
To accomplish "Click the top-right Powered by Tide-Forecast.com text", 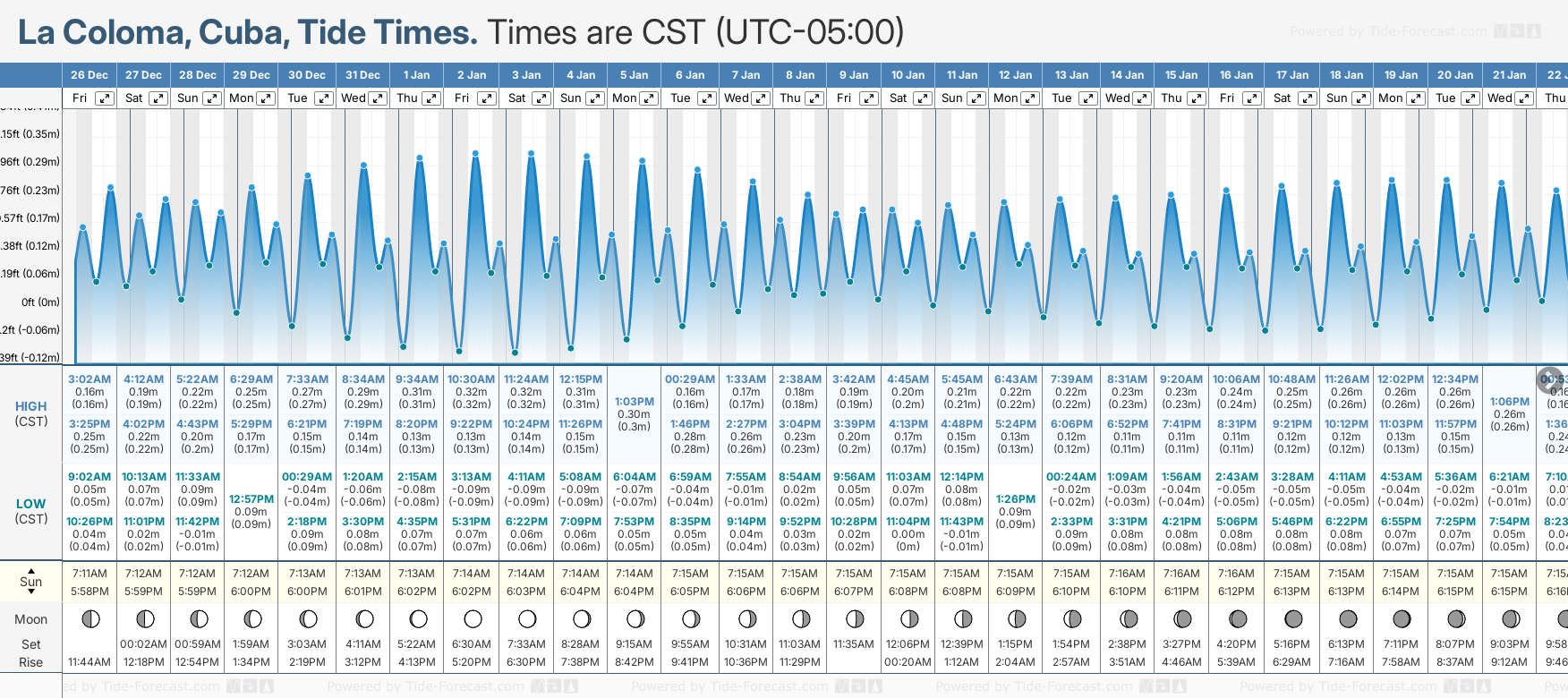I will point(1387,32).
